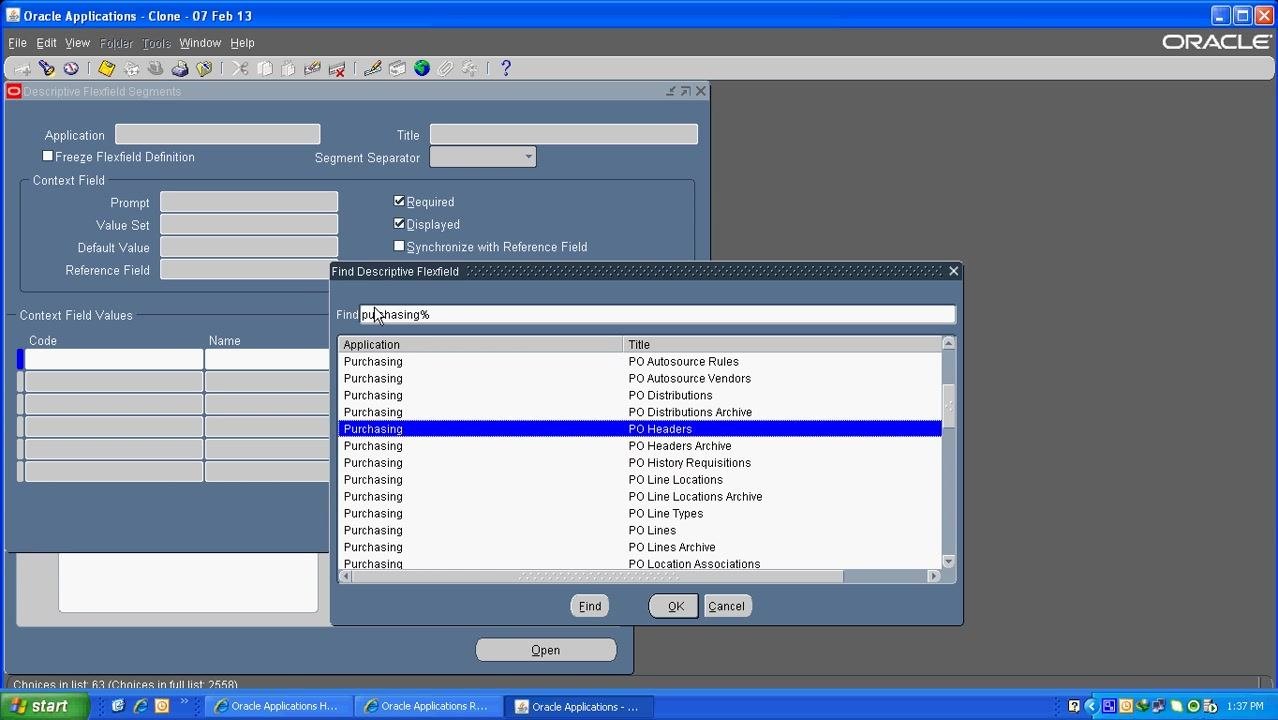Open the File menu

pos(17,43)
